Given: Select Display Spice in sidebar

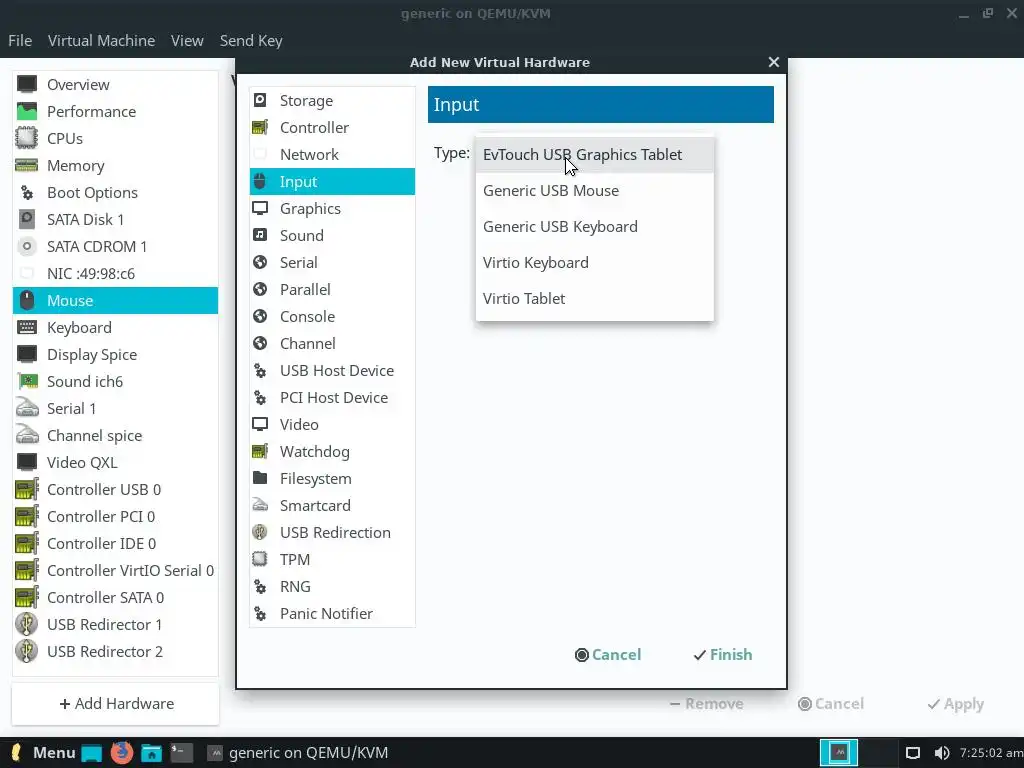Looking at the screenshot, I should tap(116, 355).
